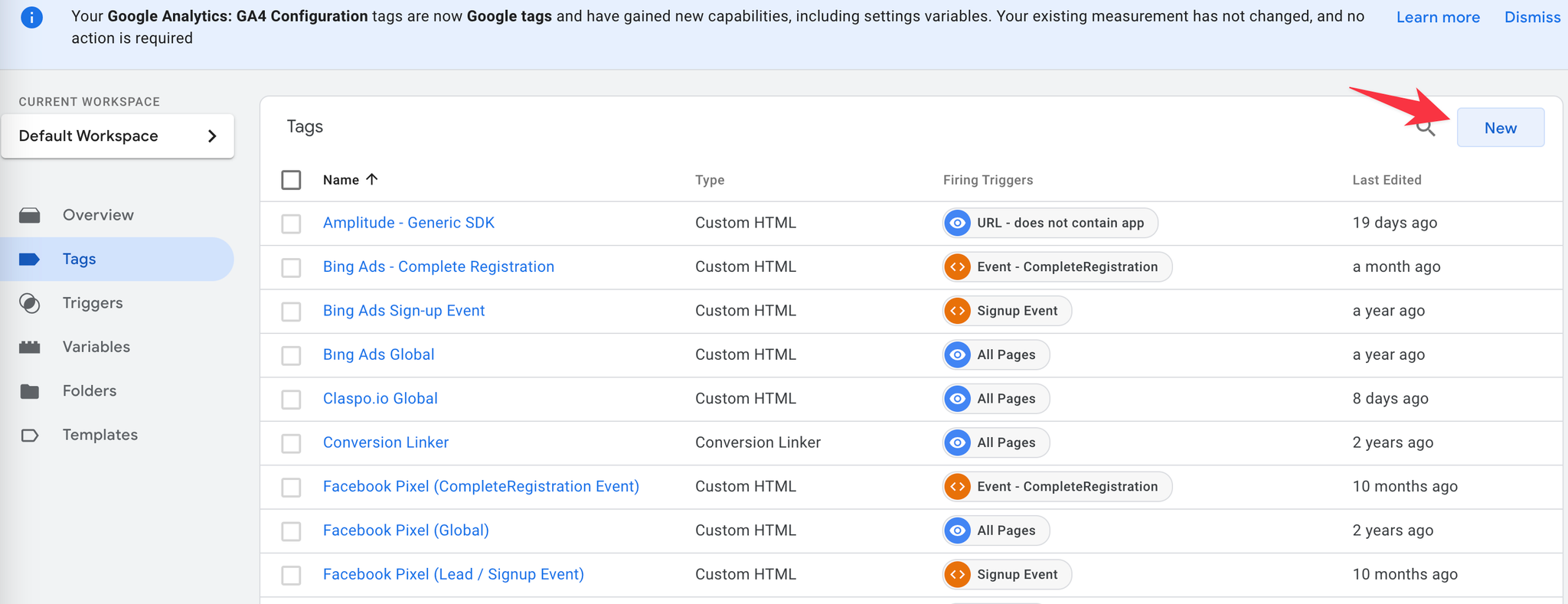The height and width of the screenshot is (604, 1568).
Task: Open the Claspo.io Global tag
Action: (381, 399)
